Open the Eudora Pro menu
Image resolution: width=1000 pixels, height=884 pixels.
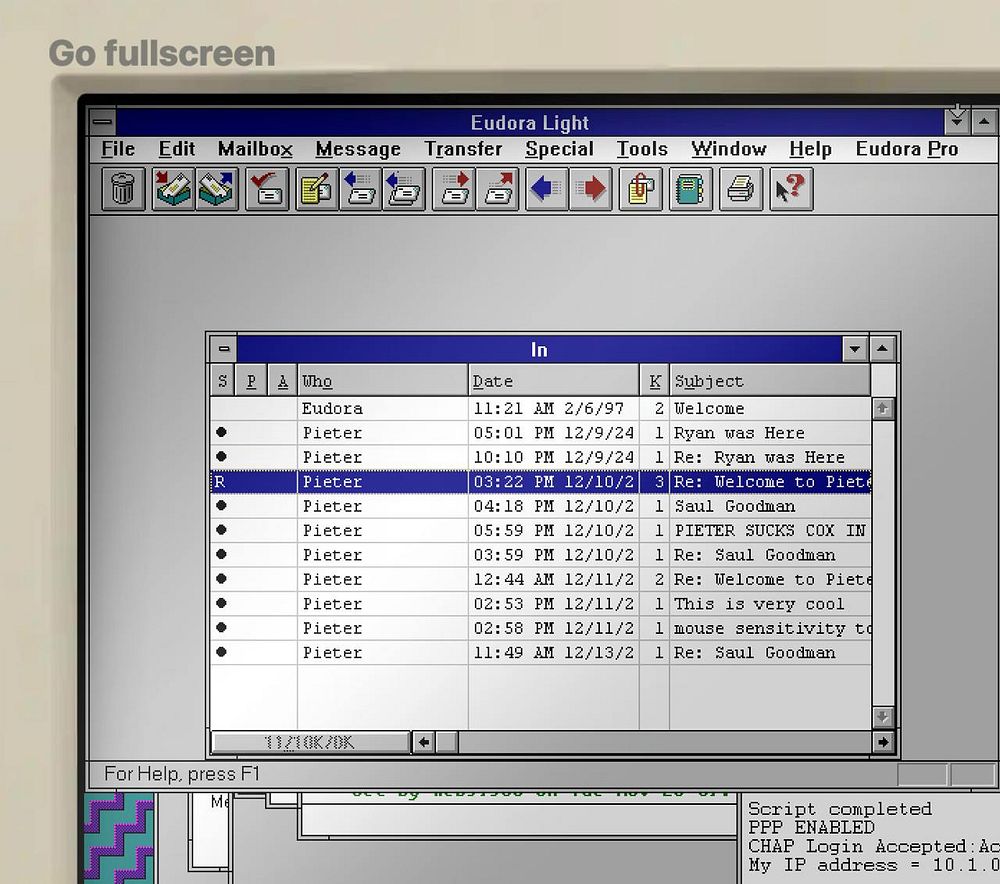coord(906,149)
